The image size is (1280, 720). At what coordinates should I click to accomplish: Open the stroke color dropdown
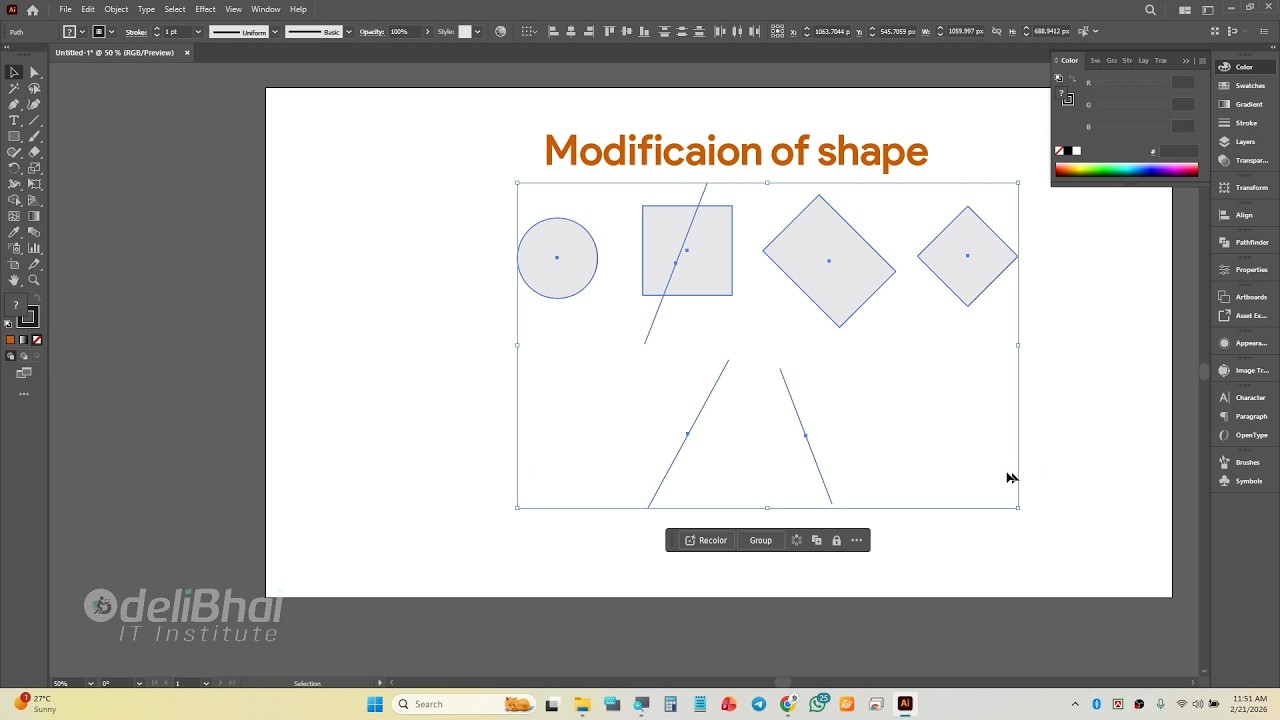[112, 32]
